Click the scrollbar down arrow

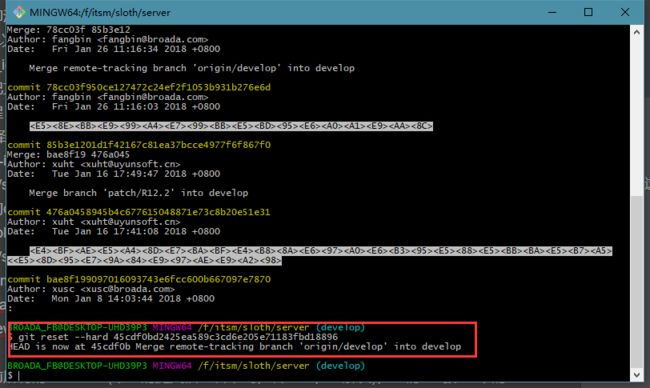636,374
